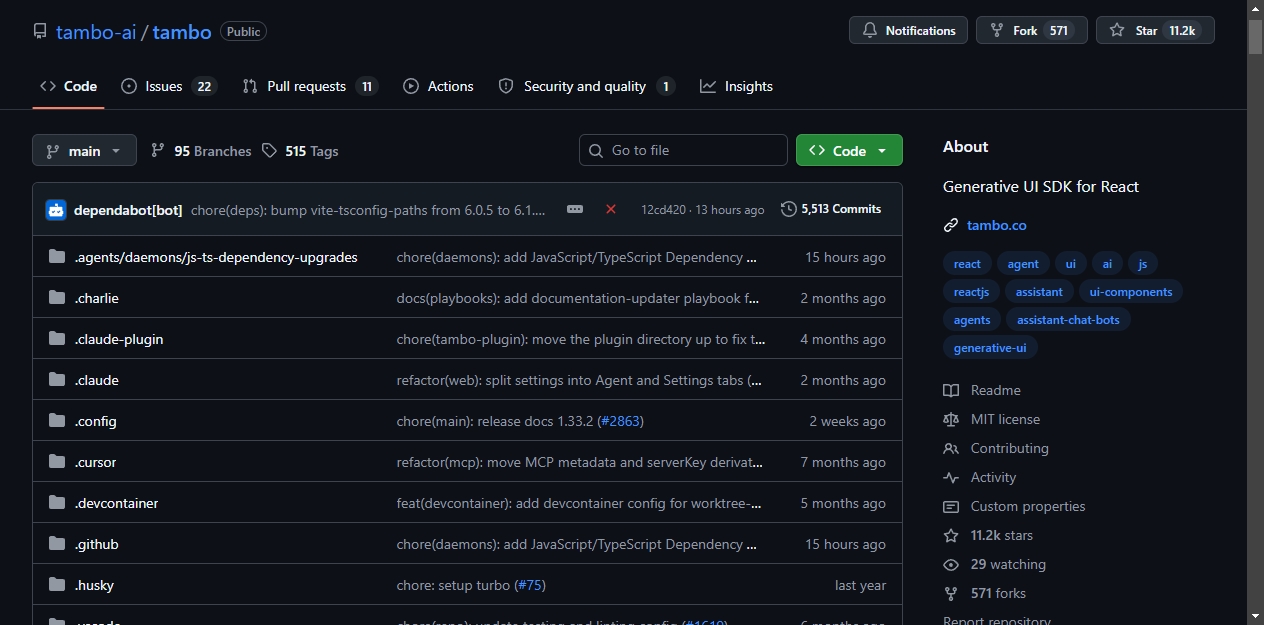Click the Fork count 571 badge
Screen dimensions: 1264x625
coord(1059,31)
